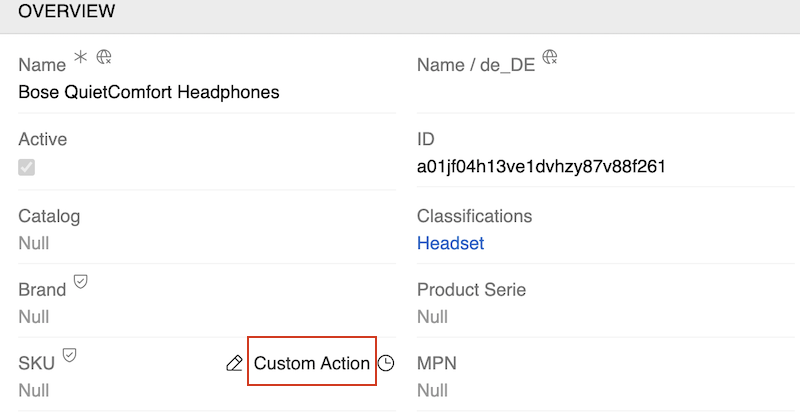Open the SKU history clock icon
This screenshot has height=416, width=800.
pos(386,363)
